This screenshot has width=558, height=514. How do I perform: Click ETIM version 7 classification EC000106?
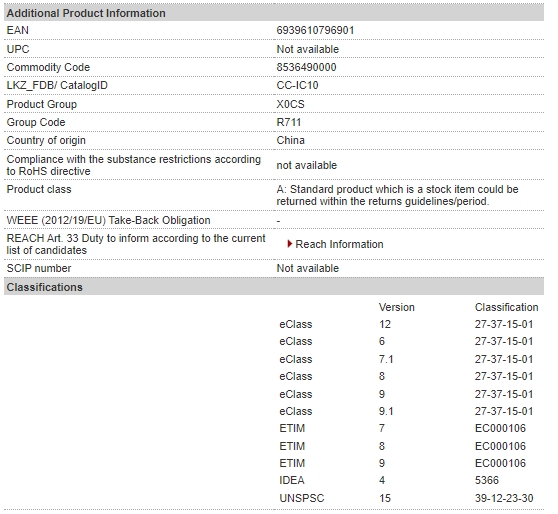click(500, 428)
